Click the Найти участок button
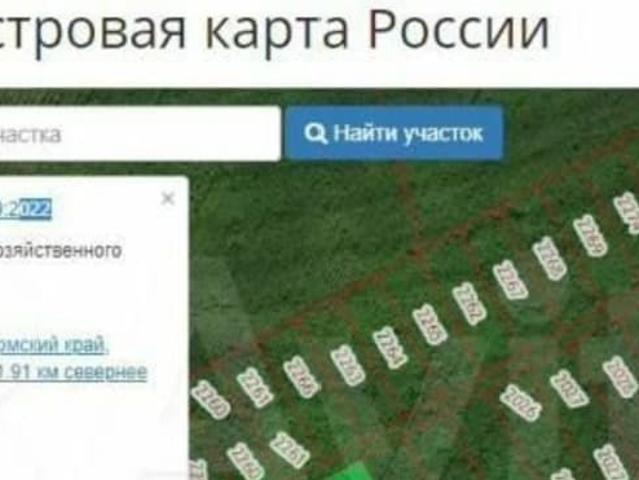Screen dimensions: 639x480 (394, 133)
